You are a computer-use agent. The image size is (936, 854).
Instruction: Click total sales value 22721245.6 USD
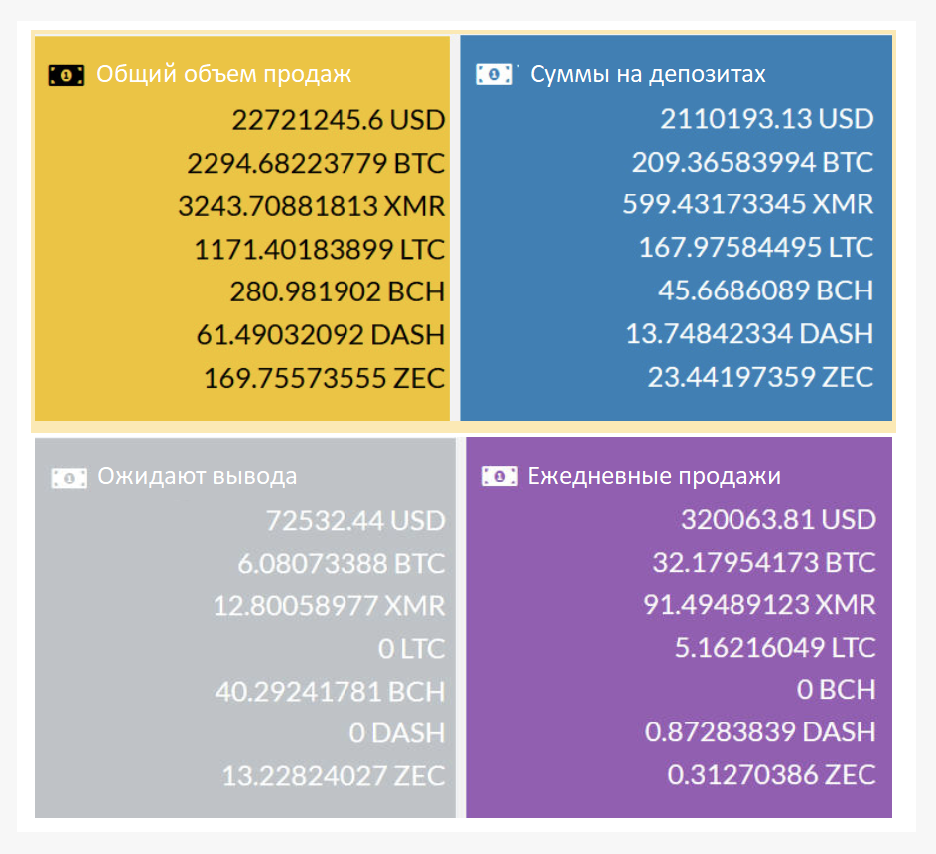338,120
